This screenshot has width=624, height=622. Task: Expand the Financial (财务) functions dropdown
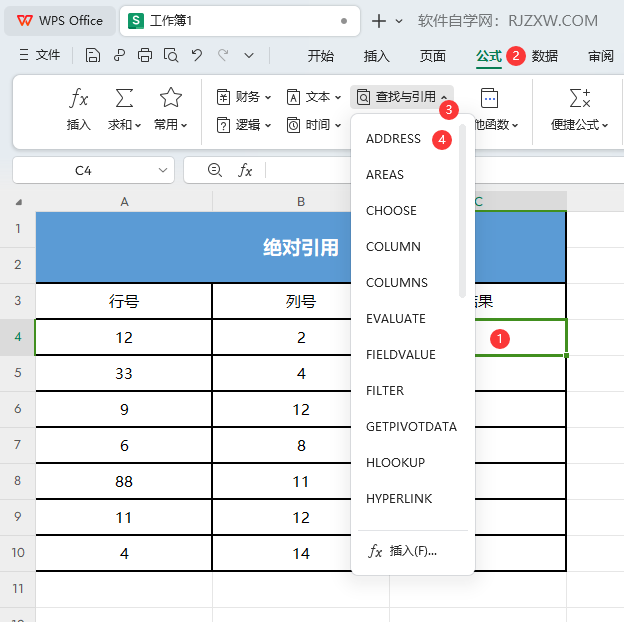coord(244,97)
